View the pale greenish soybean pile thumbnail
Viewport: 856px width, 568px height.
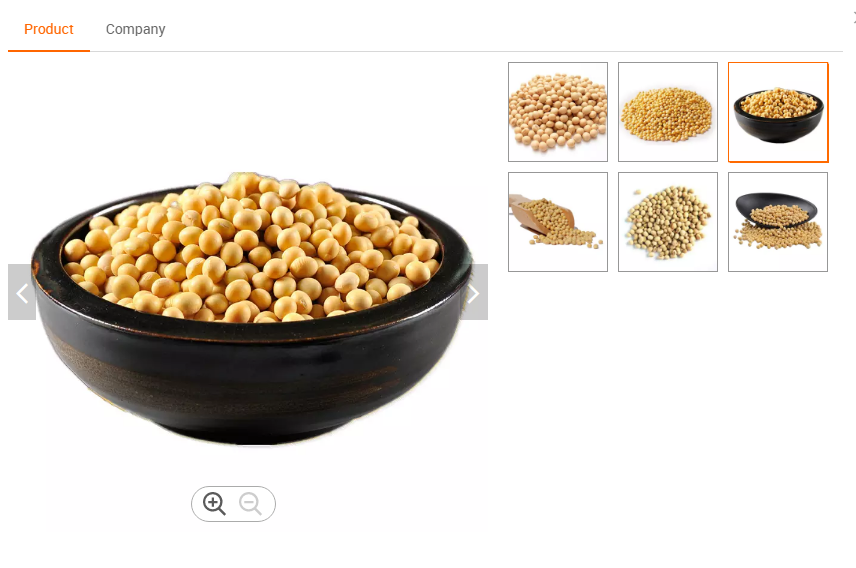click(x=668, y=222)
